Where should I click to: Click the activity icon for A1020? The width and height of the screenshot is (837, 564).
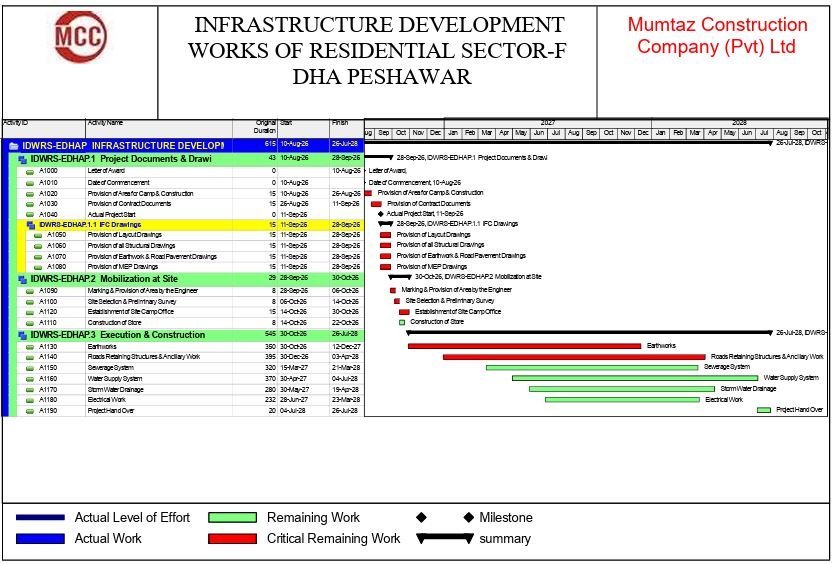click(30, 194)
